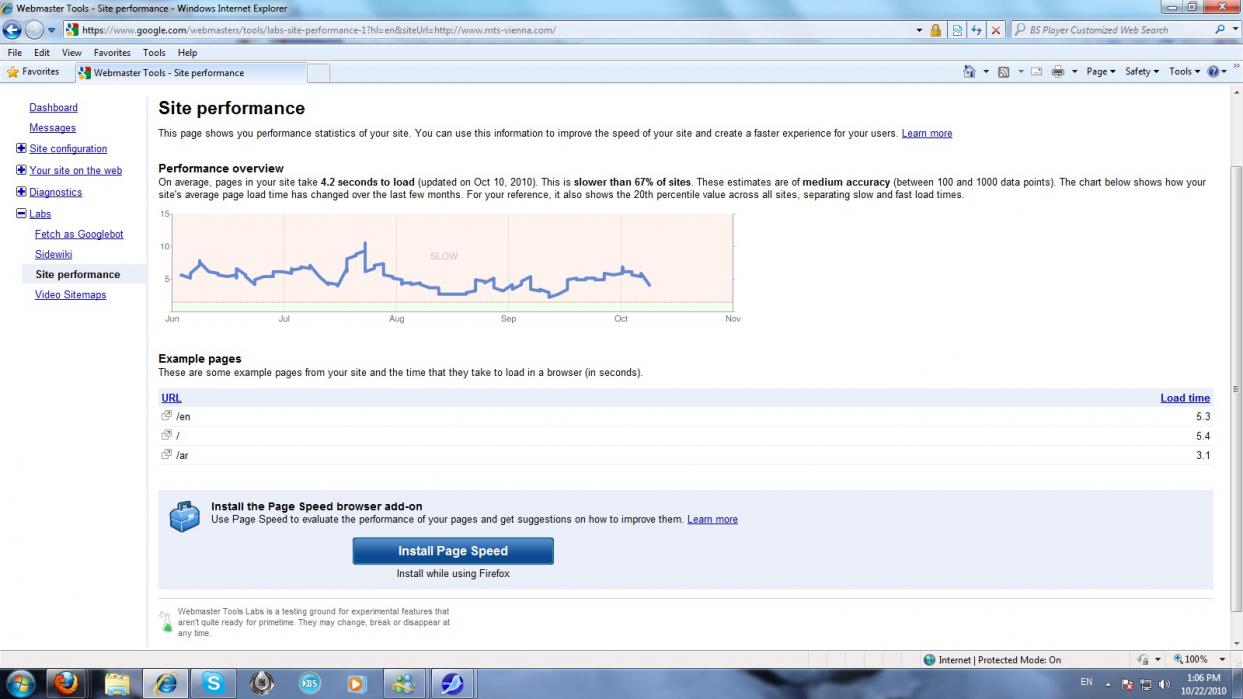This screenshot has height=699, width=1243.
Task: Sort the table by Load time
Action: click(1185, 398)
